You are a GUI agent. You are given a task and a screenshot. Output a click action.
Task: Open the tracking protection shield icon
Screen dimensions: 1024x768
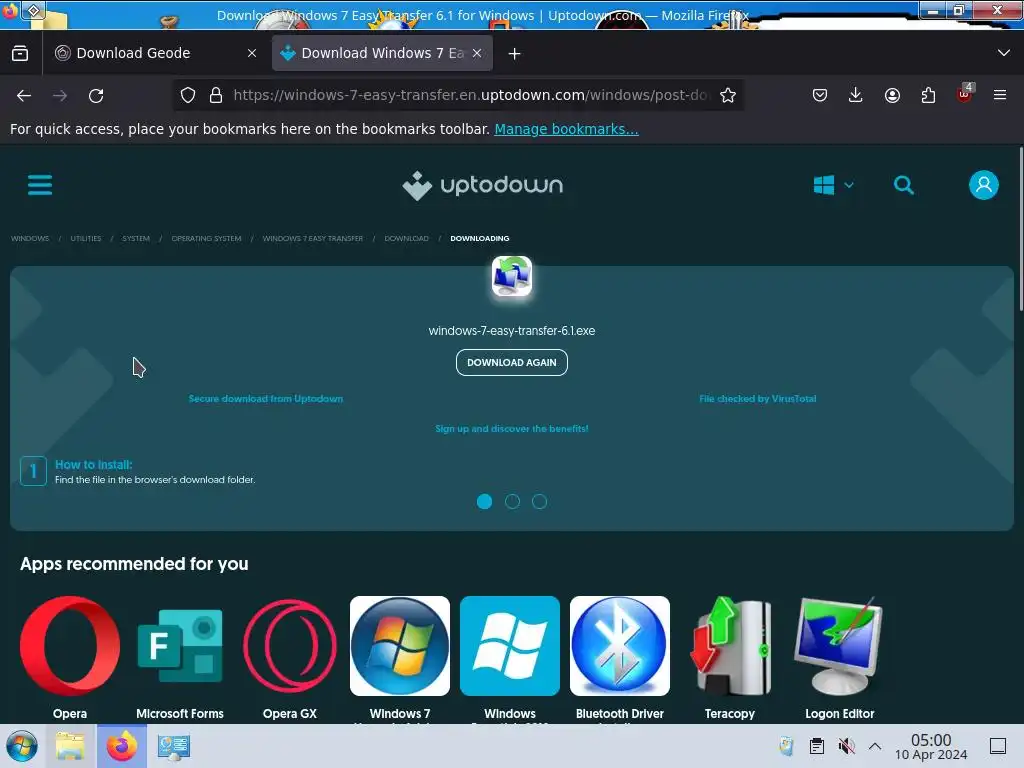[x=188, y=95]
